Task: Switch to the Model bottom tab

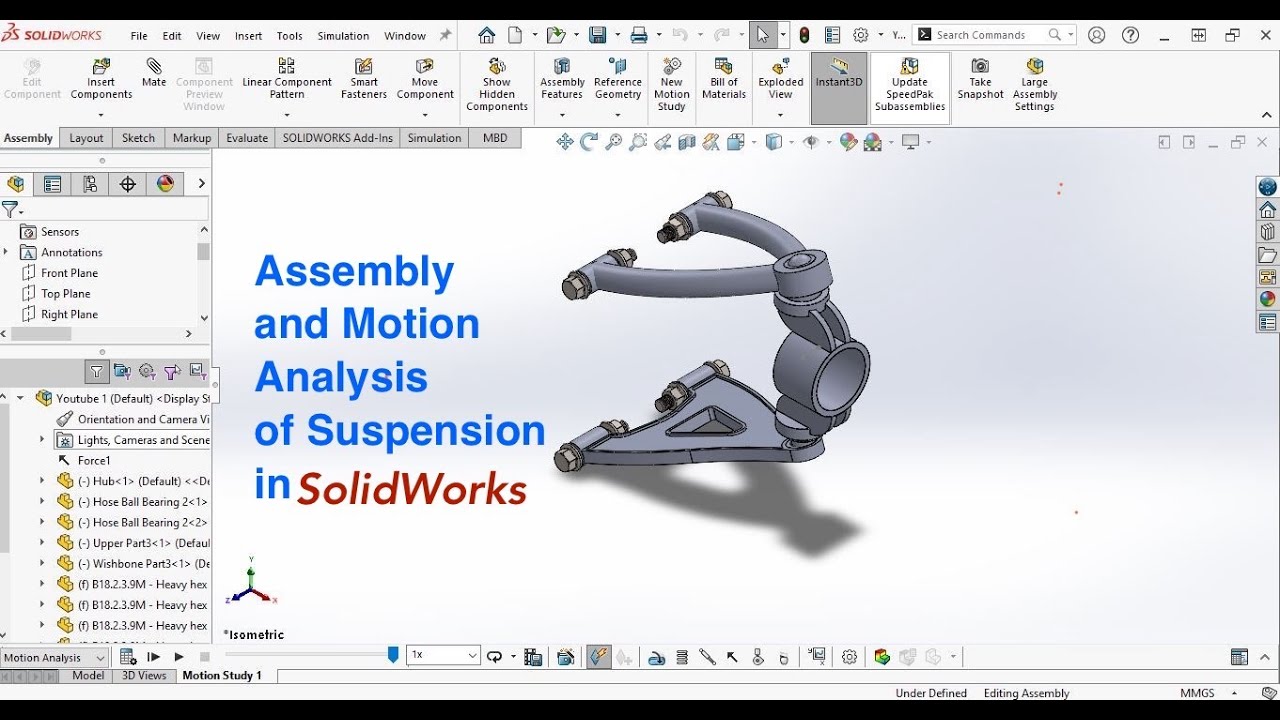Action: coord(88,676)
